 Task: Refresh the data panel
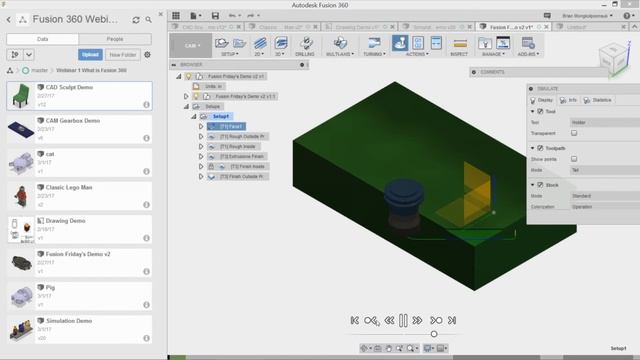(x=136, y=20)
